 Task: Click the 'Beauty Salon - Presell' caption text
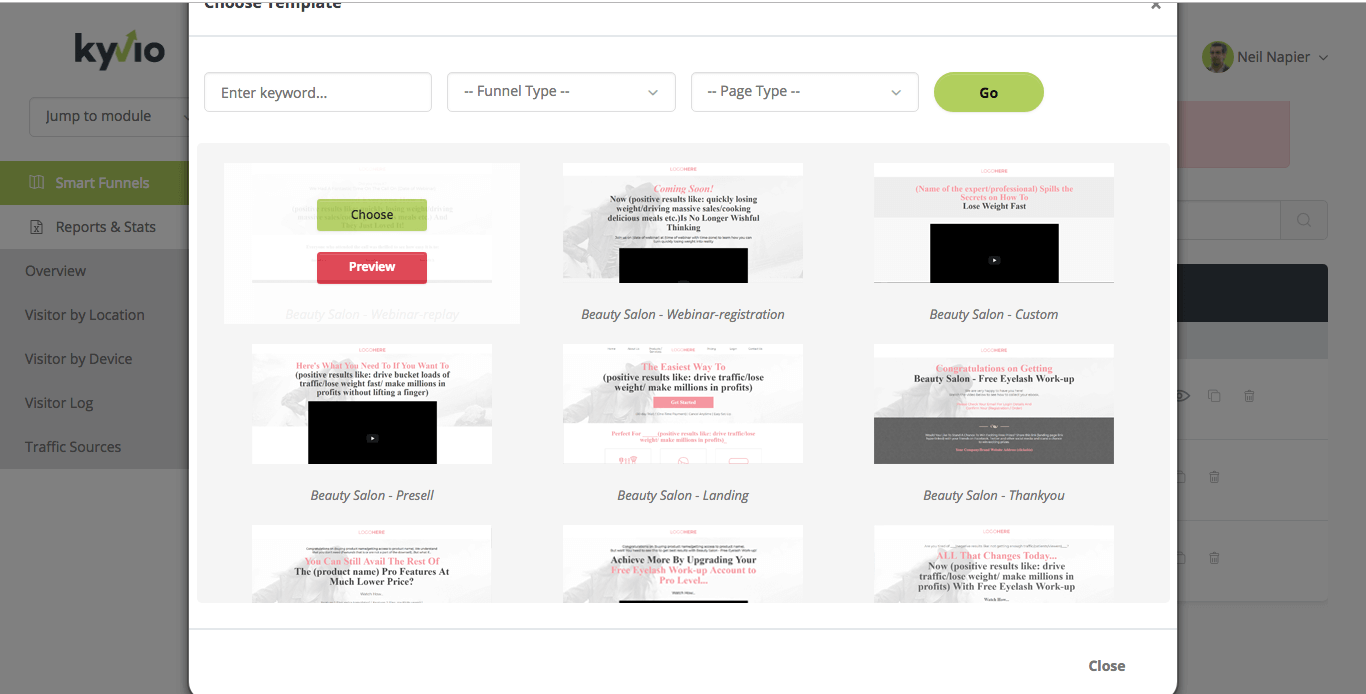(x=372, y=495)
